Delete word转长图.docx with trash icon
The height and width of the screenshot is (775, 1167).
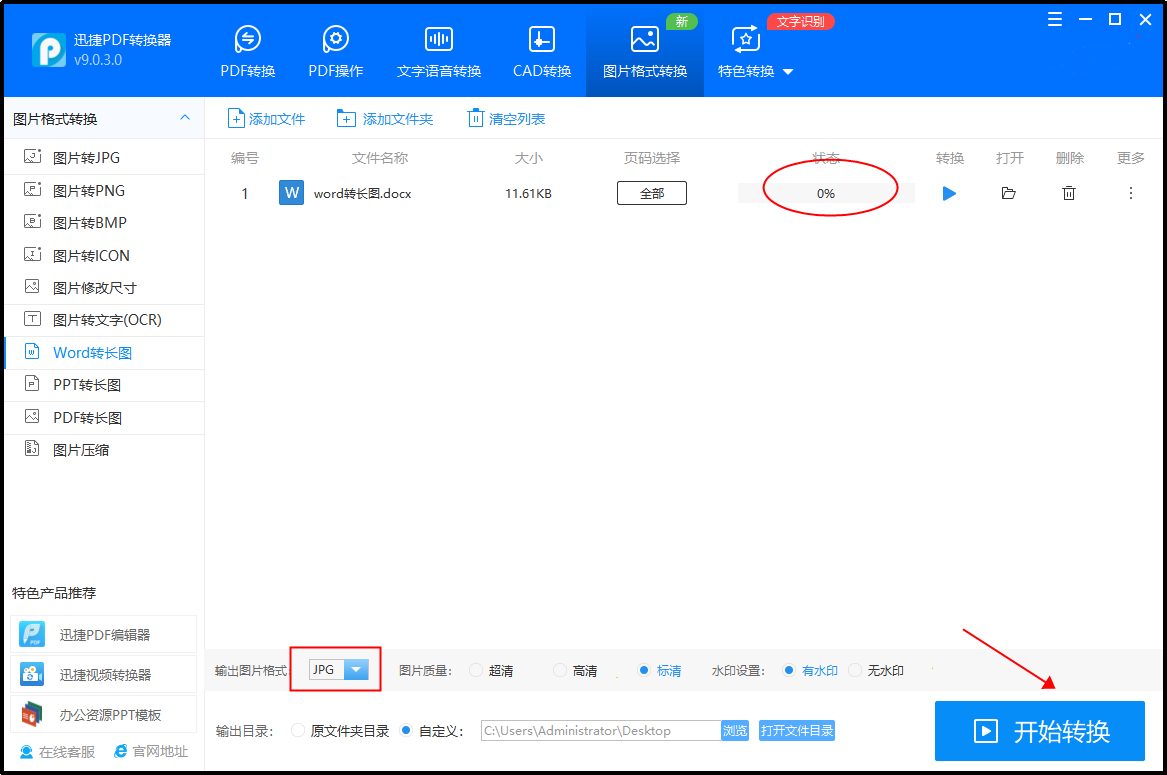pyautogui.click(x=1069, y=194)
